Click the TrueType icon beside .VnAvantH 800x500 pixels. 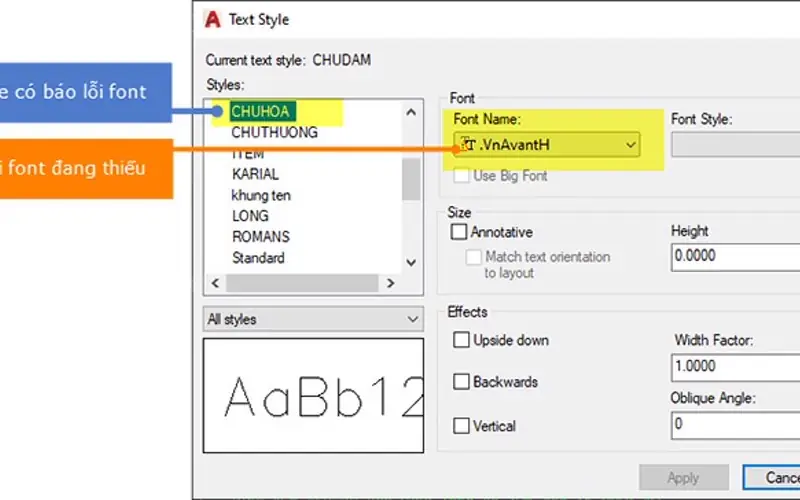(468, 144)
